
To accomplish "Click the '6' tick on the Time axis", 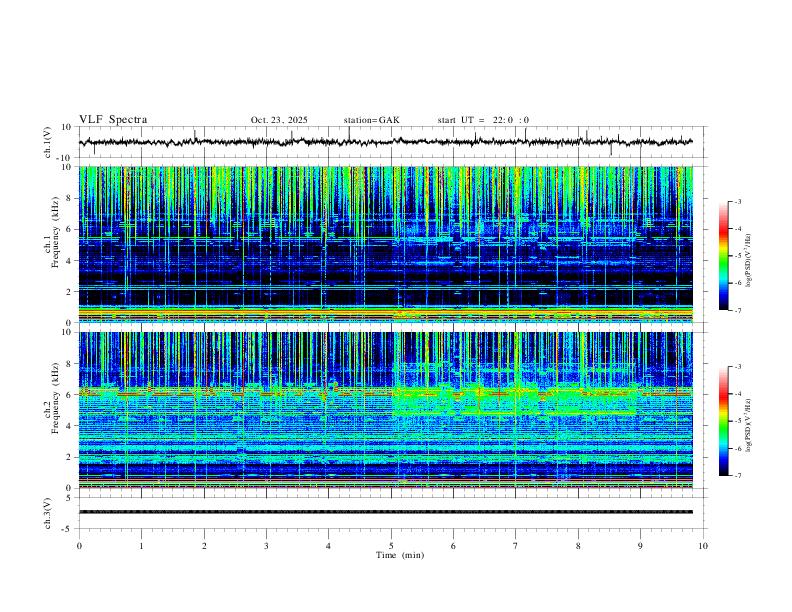I will coord(453,546).
